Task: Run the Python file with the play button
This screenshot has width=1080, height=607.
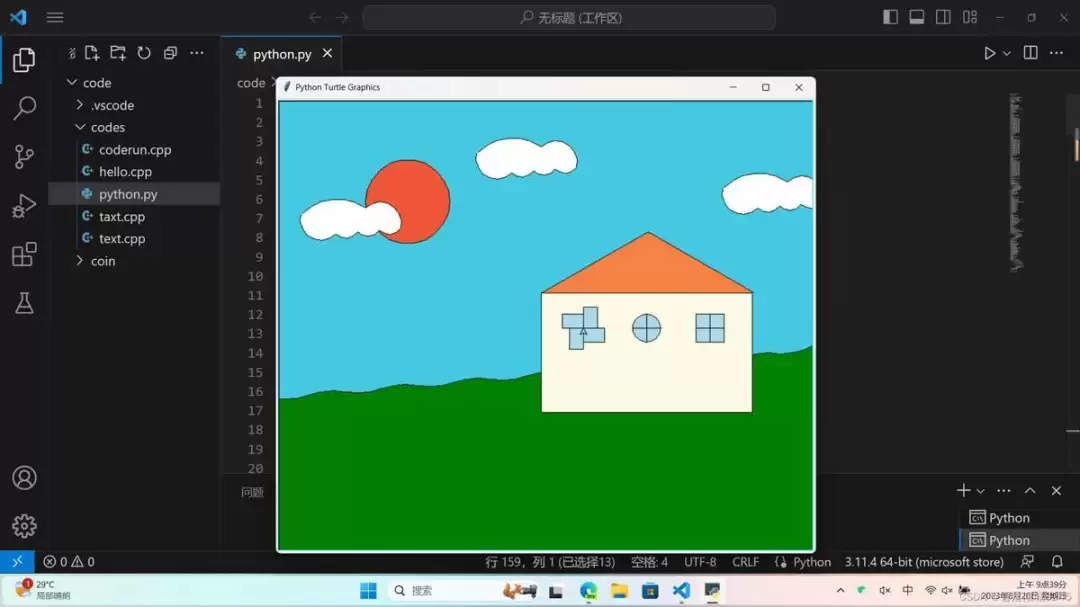Action: click(x=988, y=53)
